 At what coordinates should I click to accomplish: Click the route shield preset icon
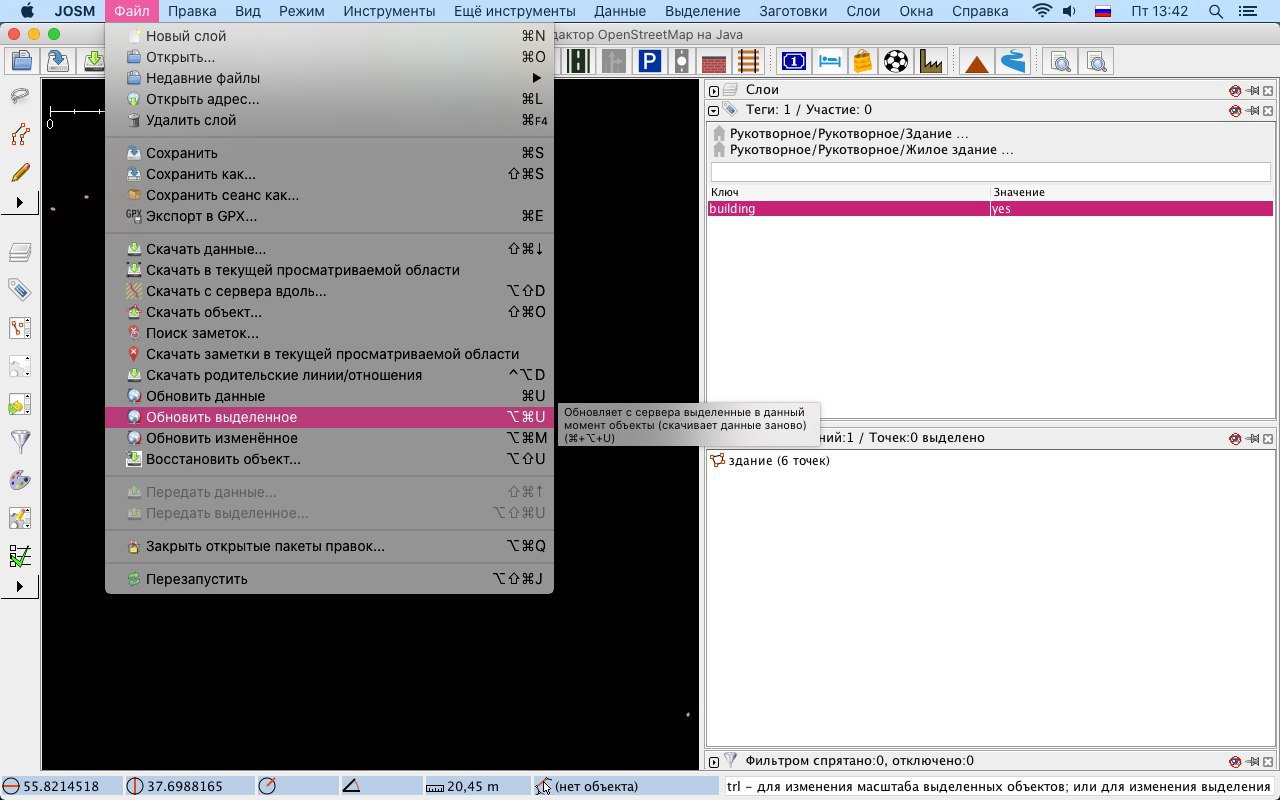[794, 62]
